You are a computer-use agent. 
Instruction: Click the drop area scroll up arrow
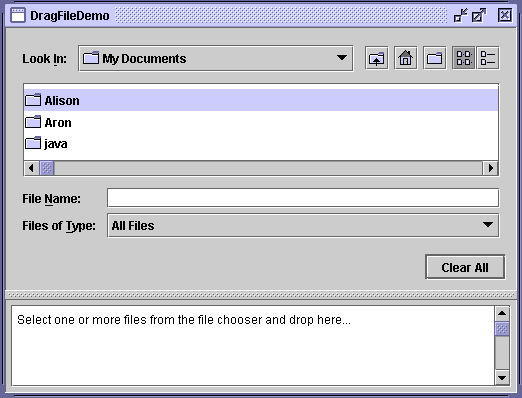502,313
